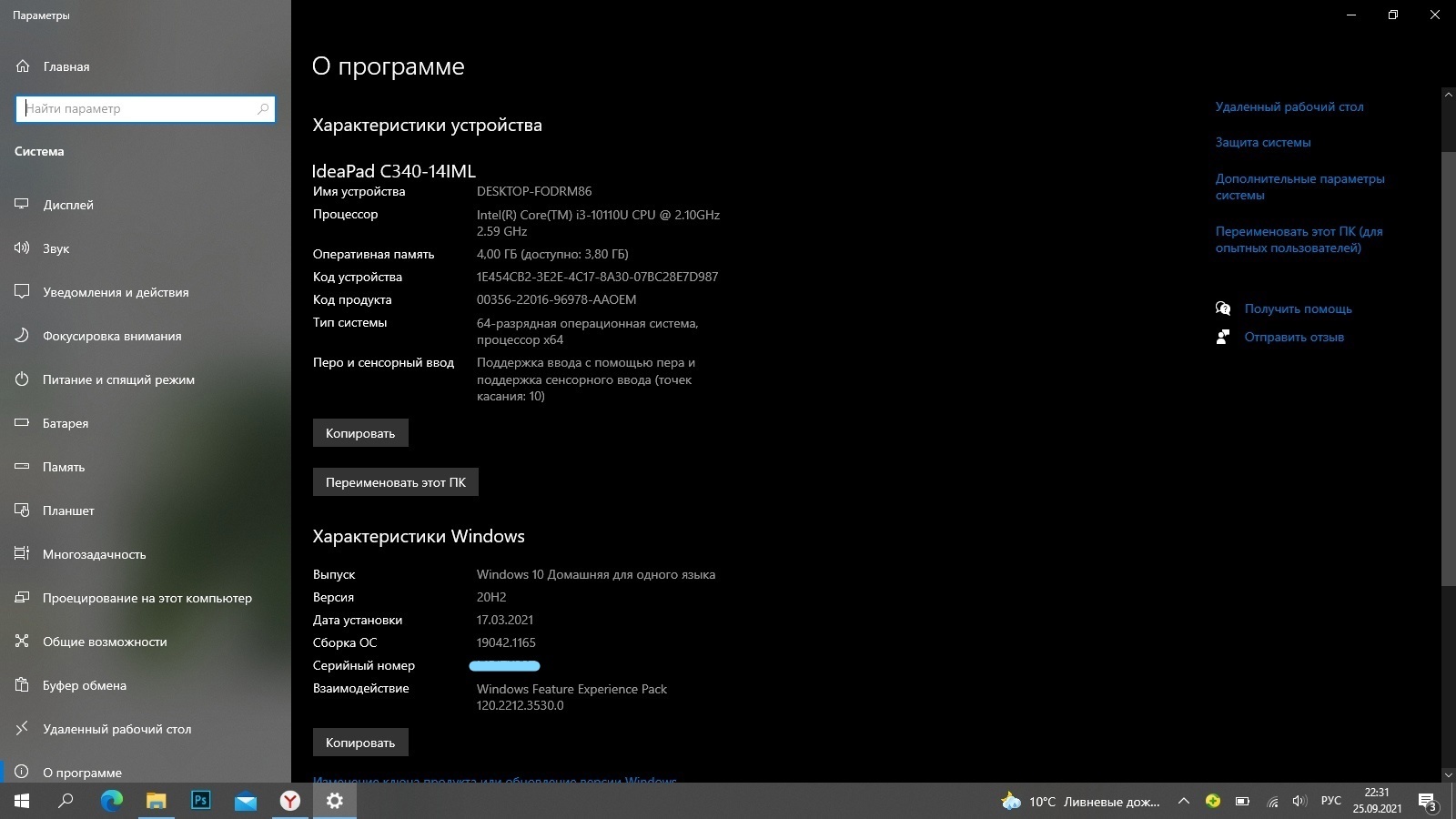The width and height of the screenshot is (1456, 819).
Task: Open Переименовать этот ПК (для опытных пользователей) link
Action: click(x=1299, y=239)
